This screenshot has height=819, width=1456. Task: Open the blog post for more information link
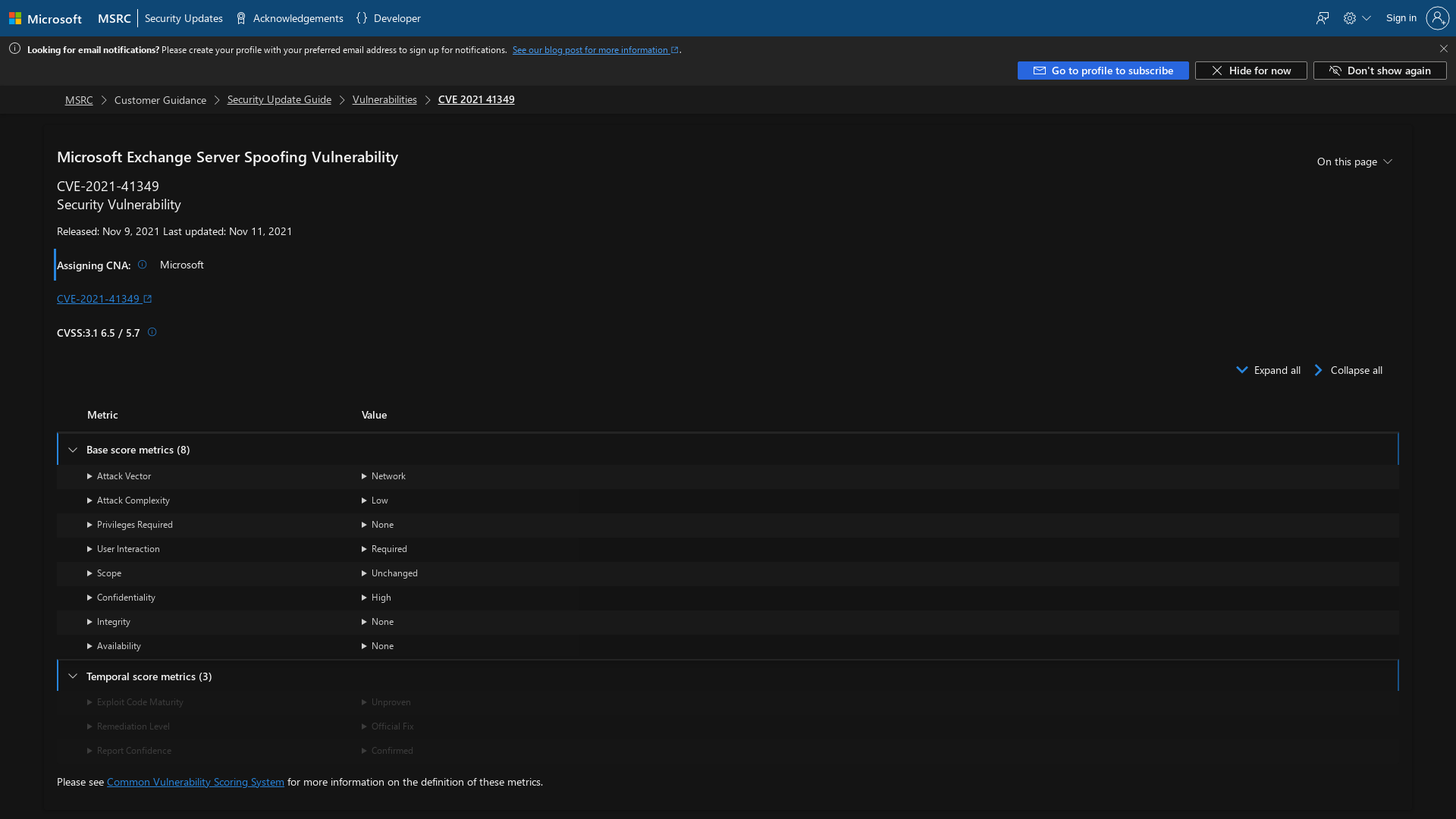point(595,50)
